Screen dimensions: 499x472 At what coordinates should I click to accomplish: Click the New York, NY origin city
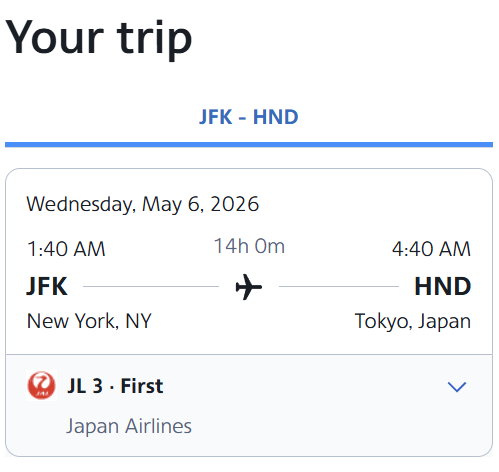[89, 321]
